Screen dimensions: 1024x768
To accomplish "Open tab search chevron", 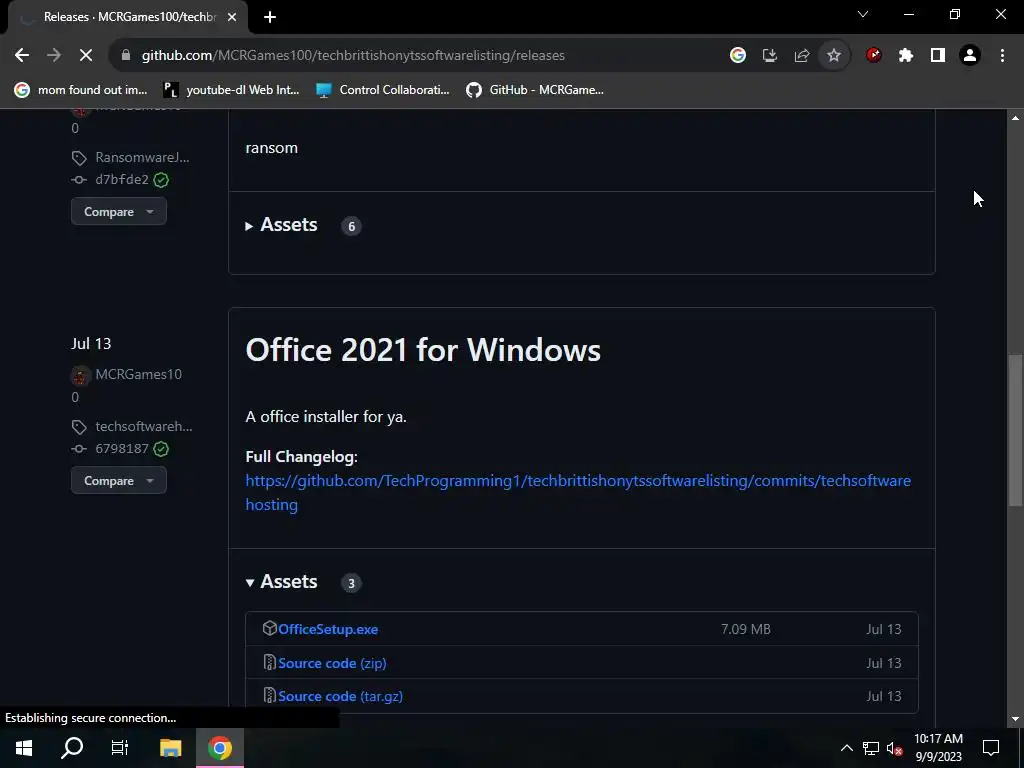I will coord(863,14).
